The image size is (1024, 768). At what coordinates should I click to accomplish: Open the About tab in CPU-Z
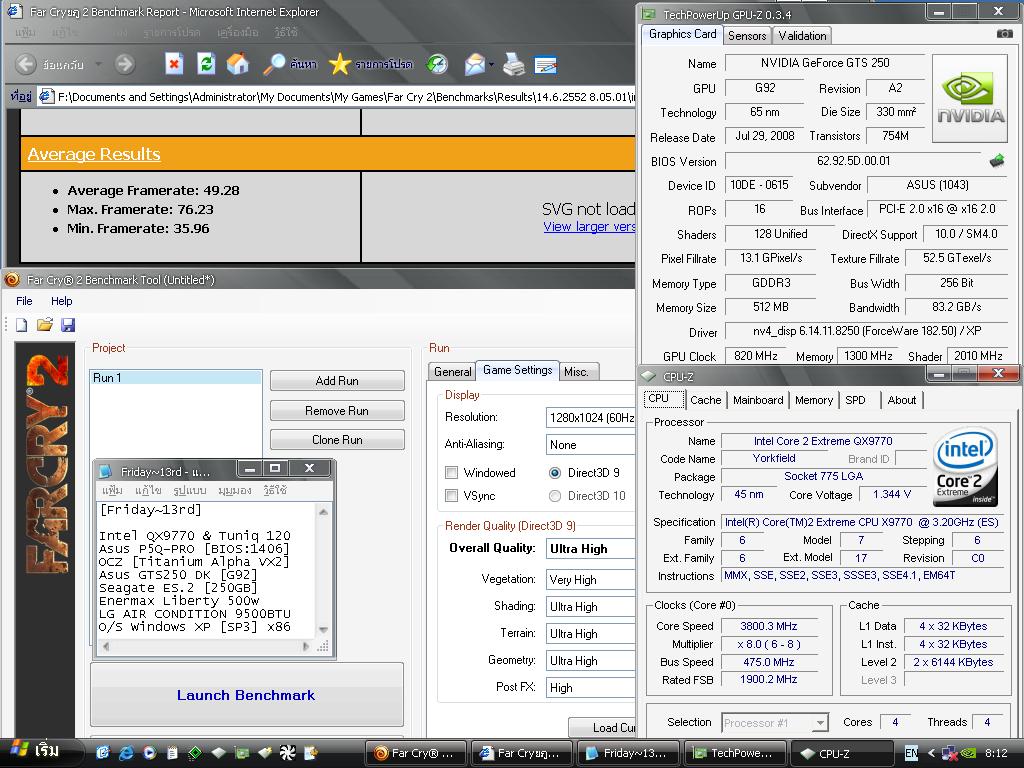pyautogui.click(x=901, y=400)
